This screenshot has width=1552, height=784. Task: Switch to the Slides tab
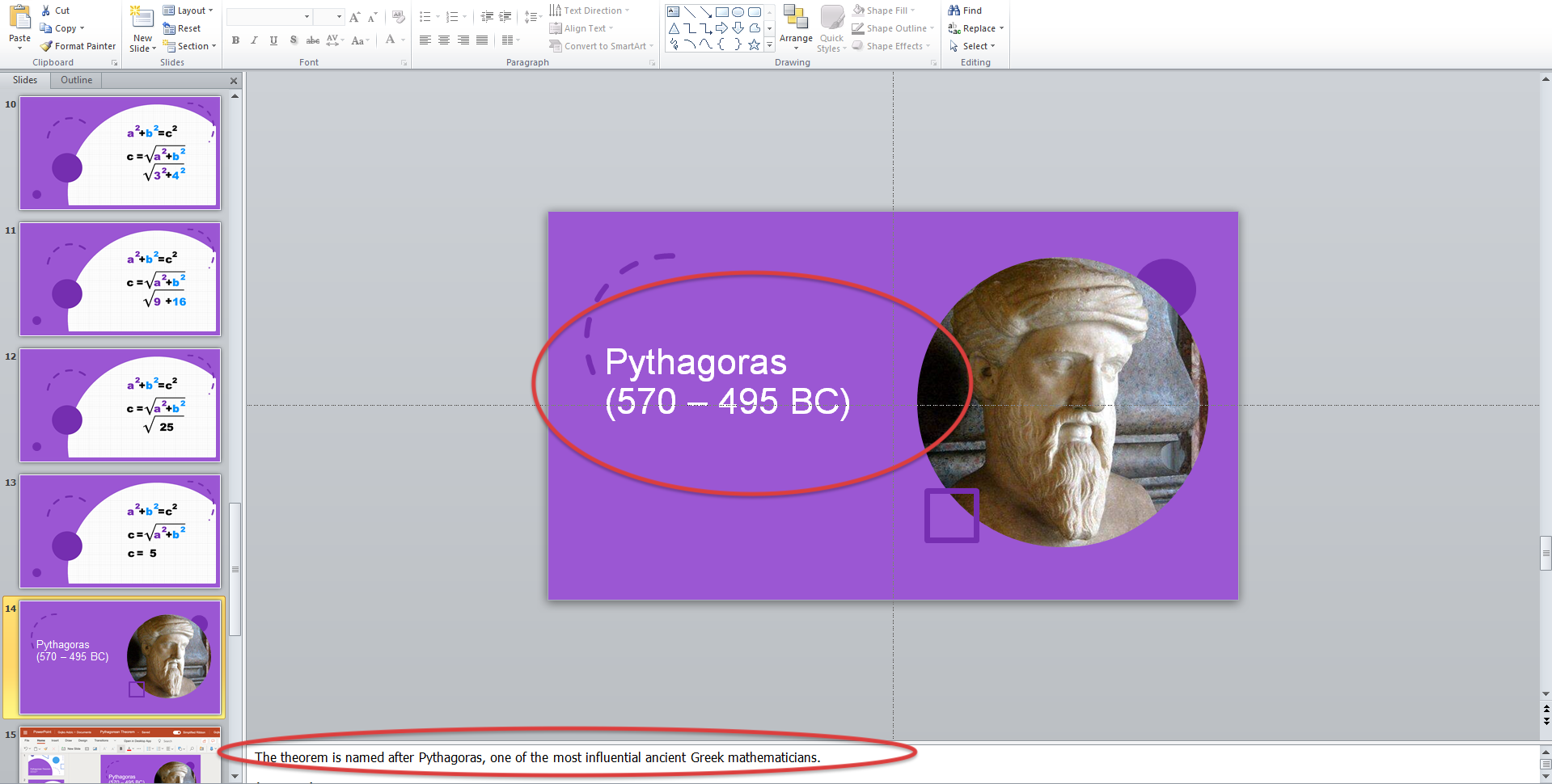[x=25, y=80]
